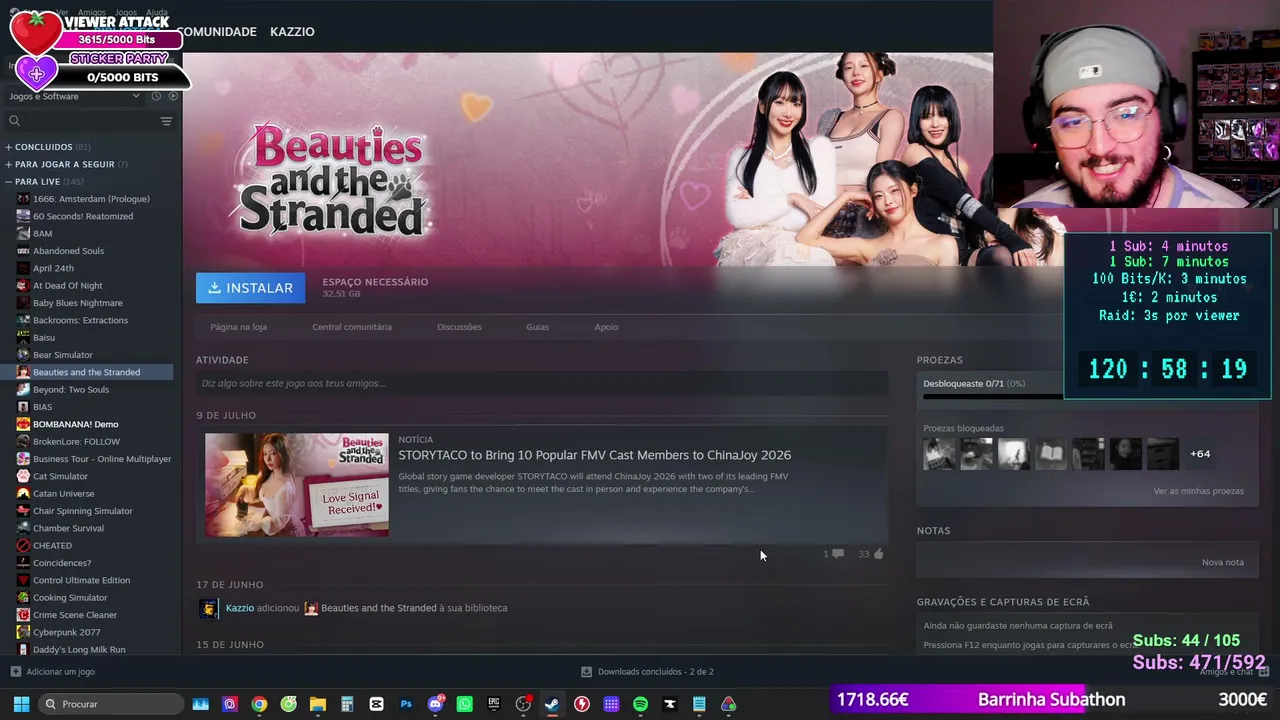Select Cyberpunk 2077 in library

coord(67,632)
